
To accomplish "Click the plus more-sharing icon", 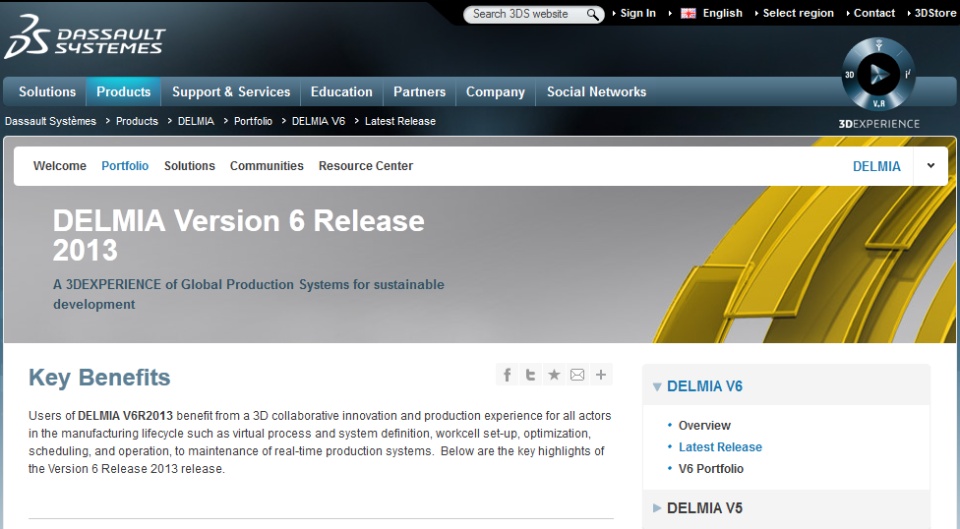I will point(601,375).
